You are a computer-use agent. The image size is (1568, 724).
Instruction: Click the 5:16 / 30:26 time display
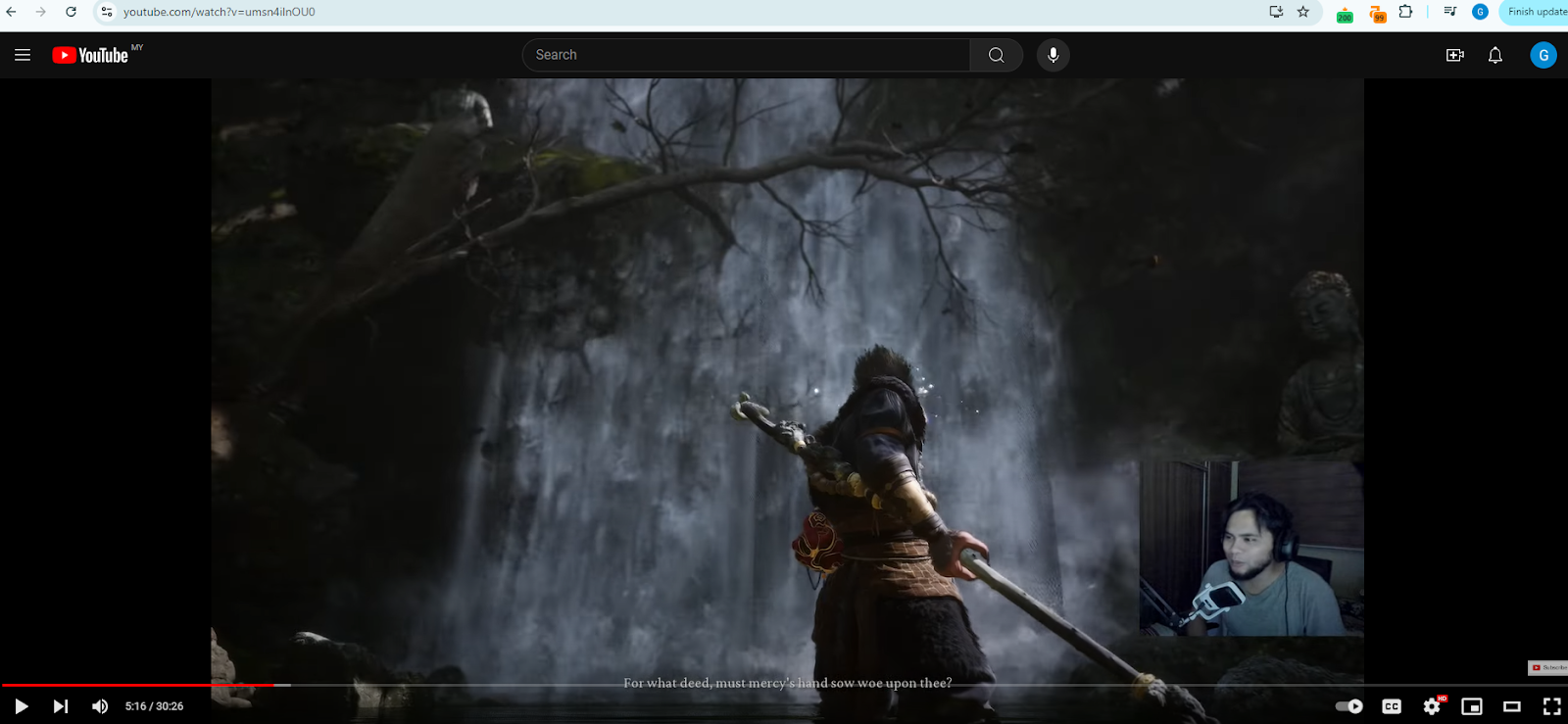[x=155, y=706]
